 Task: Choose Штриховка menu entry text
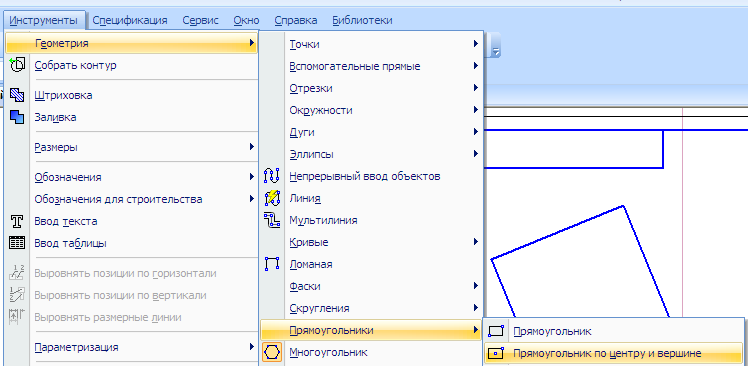(x=63, y=95)
